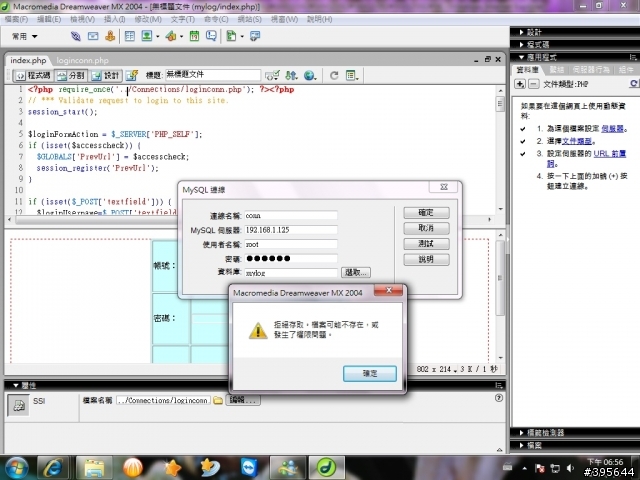
Task: Click the Preview in Browser globe icon
Action: tap(310, 75)
